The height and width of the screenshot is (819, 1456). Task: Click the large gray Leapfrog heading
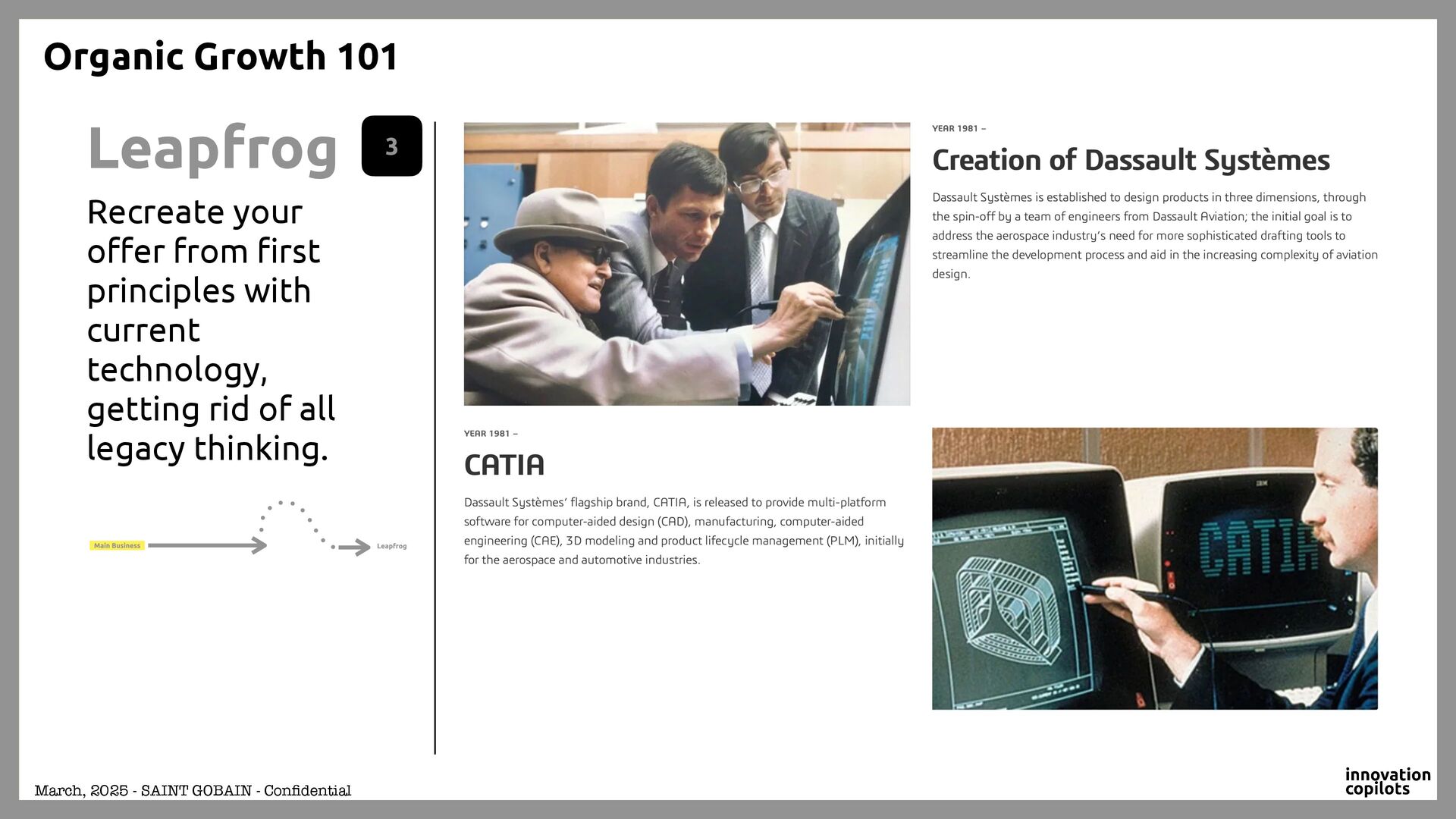(x=212, y=149)
